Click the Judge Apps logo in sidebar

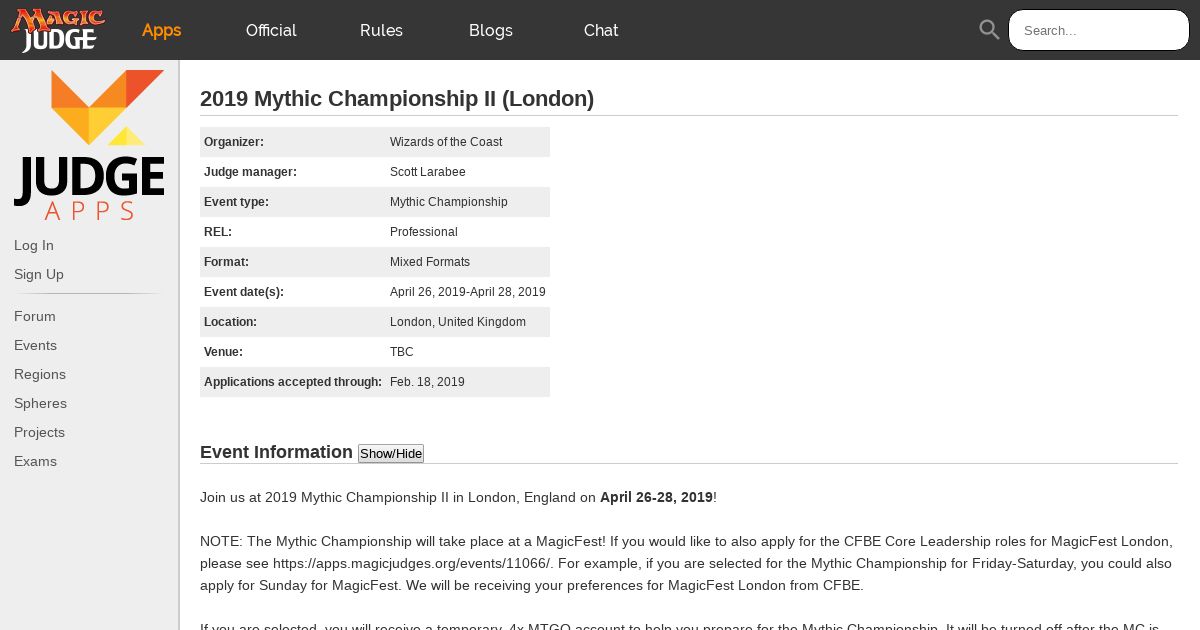[x=89, y=145]
